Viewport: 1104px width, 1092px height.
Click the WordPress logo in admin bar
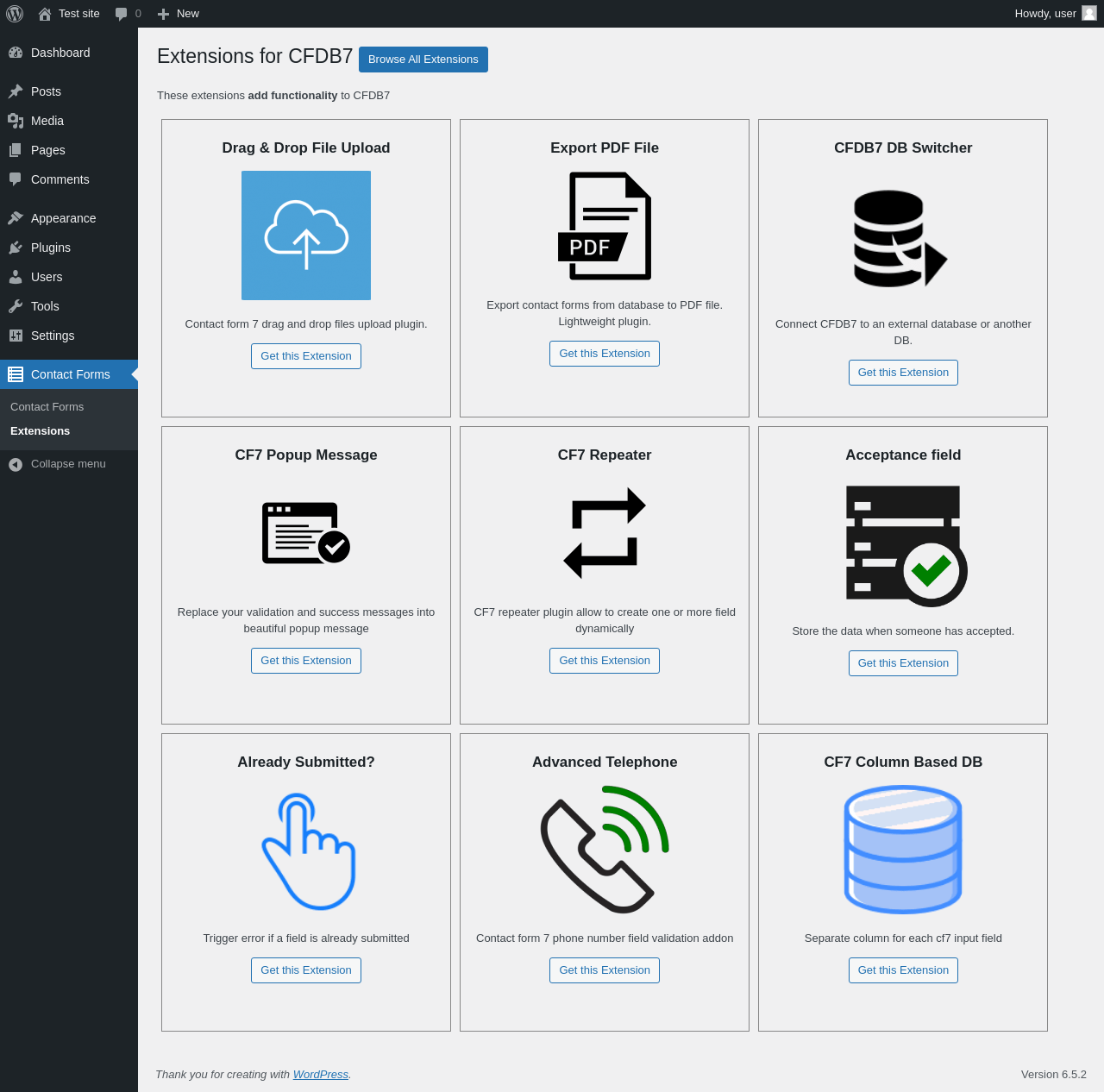(x=15, y=14)
